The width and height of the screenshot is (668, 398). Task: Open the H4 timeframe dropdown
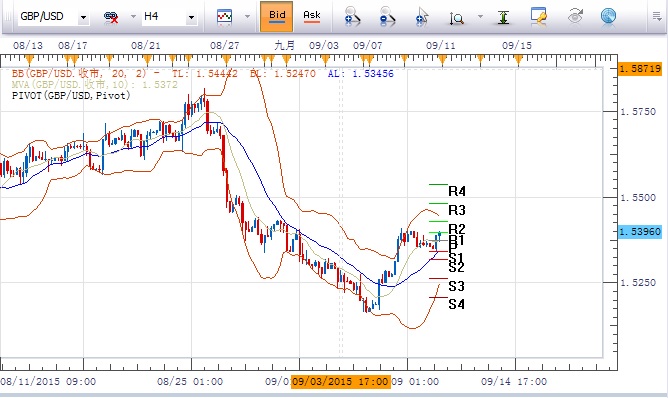point(191,17)
